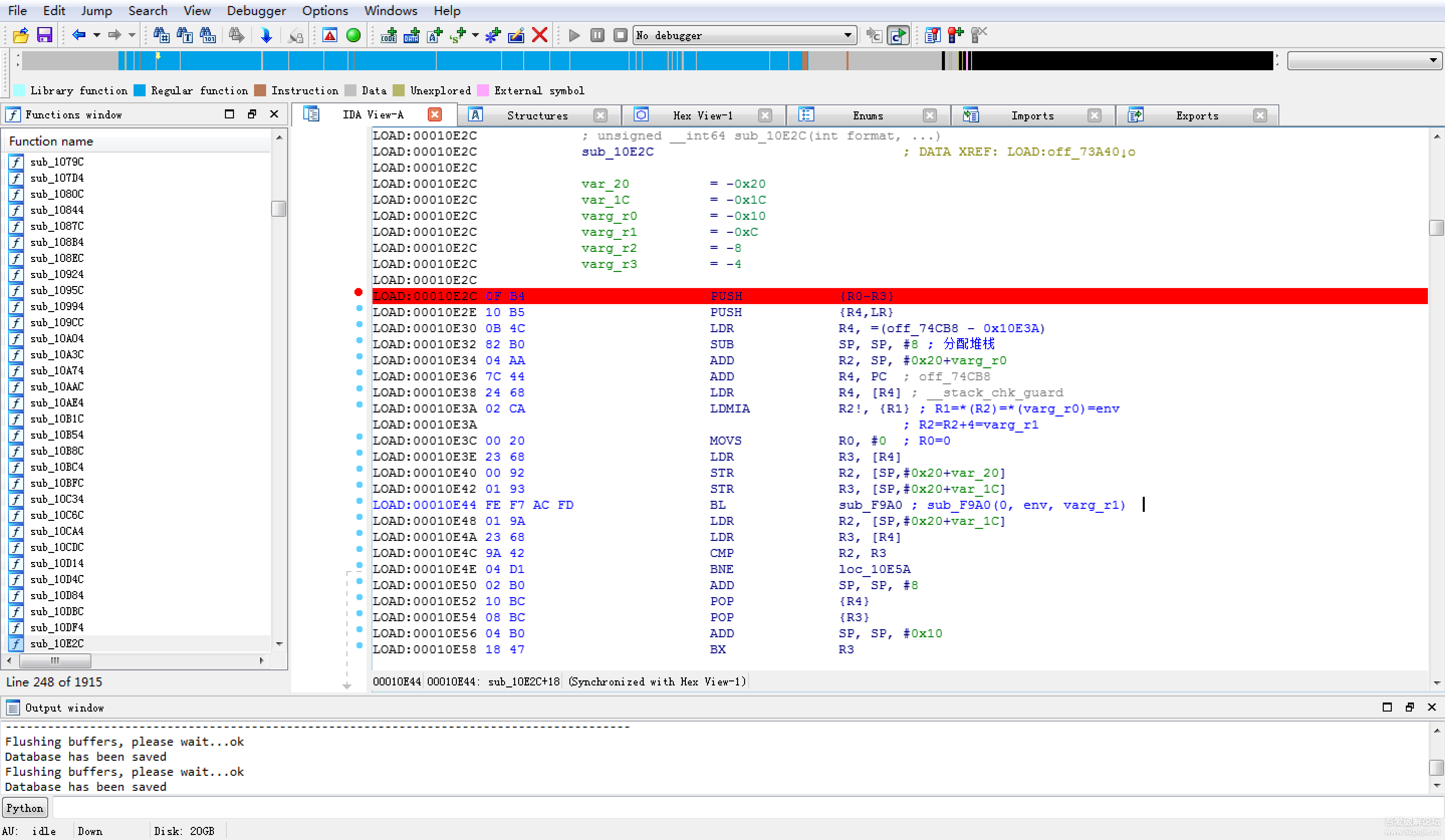The width and height of the screenshot is (1445, 840).
Task: Click the Add breakpoint toolbar icon
Action: point(955,36)
